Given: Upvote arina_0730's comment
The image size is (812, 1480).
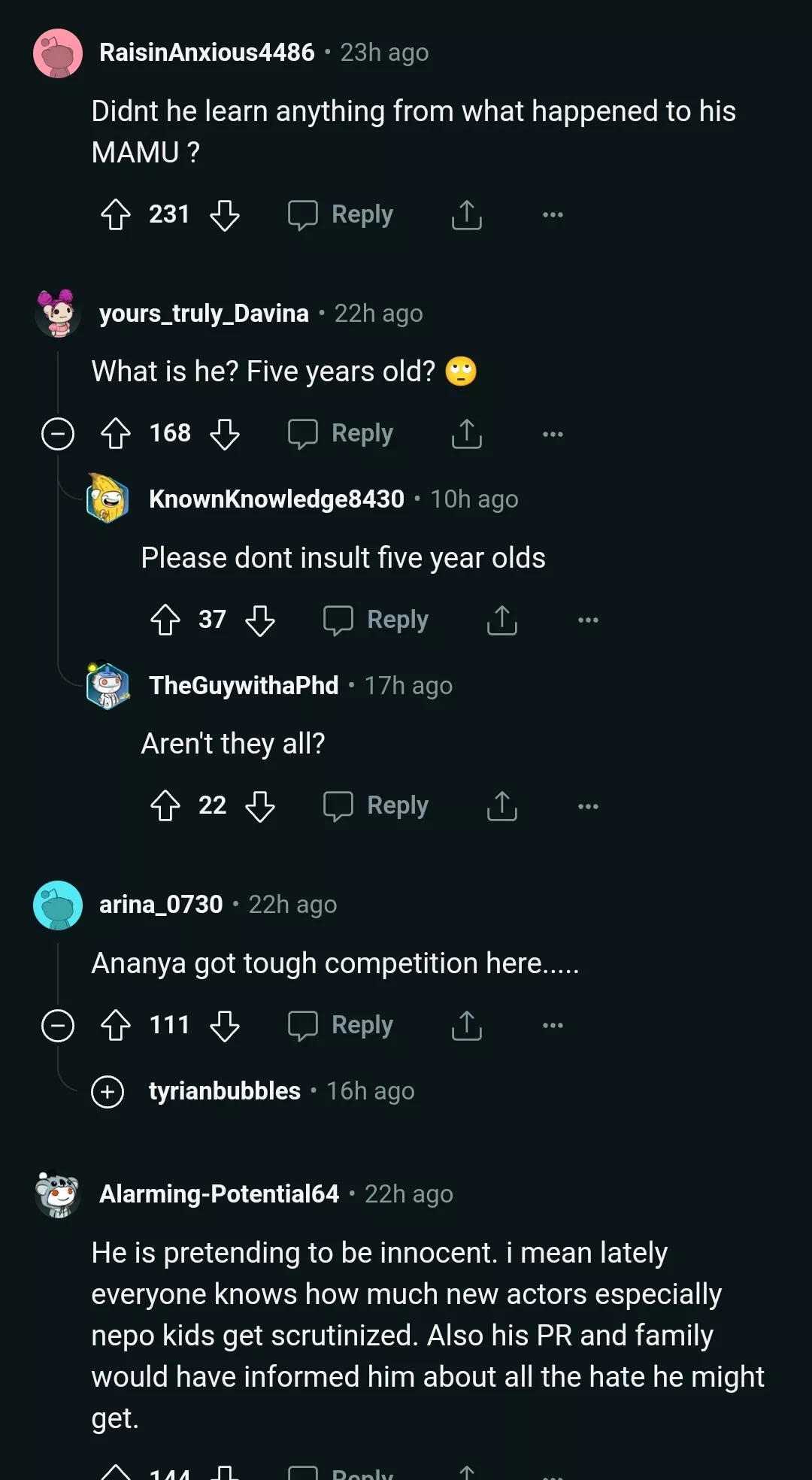Looking at the screenshot, I should 116,1026.
